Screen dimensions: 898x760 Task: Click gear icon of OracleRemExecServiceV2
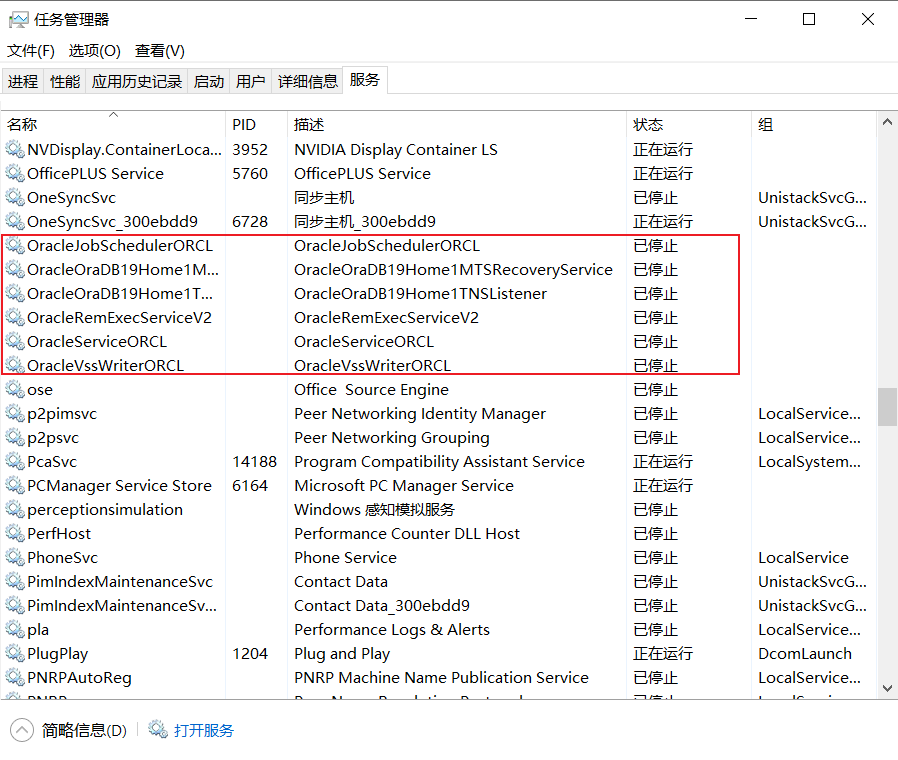(x=15, y=318)
